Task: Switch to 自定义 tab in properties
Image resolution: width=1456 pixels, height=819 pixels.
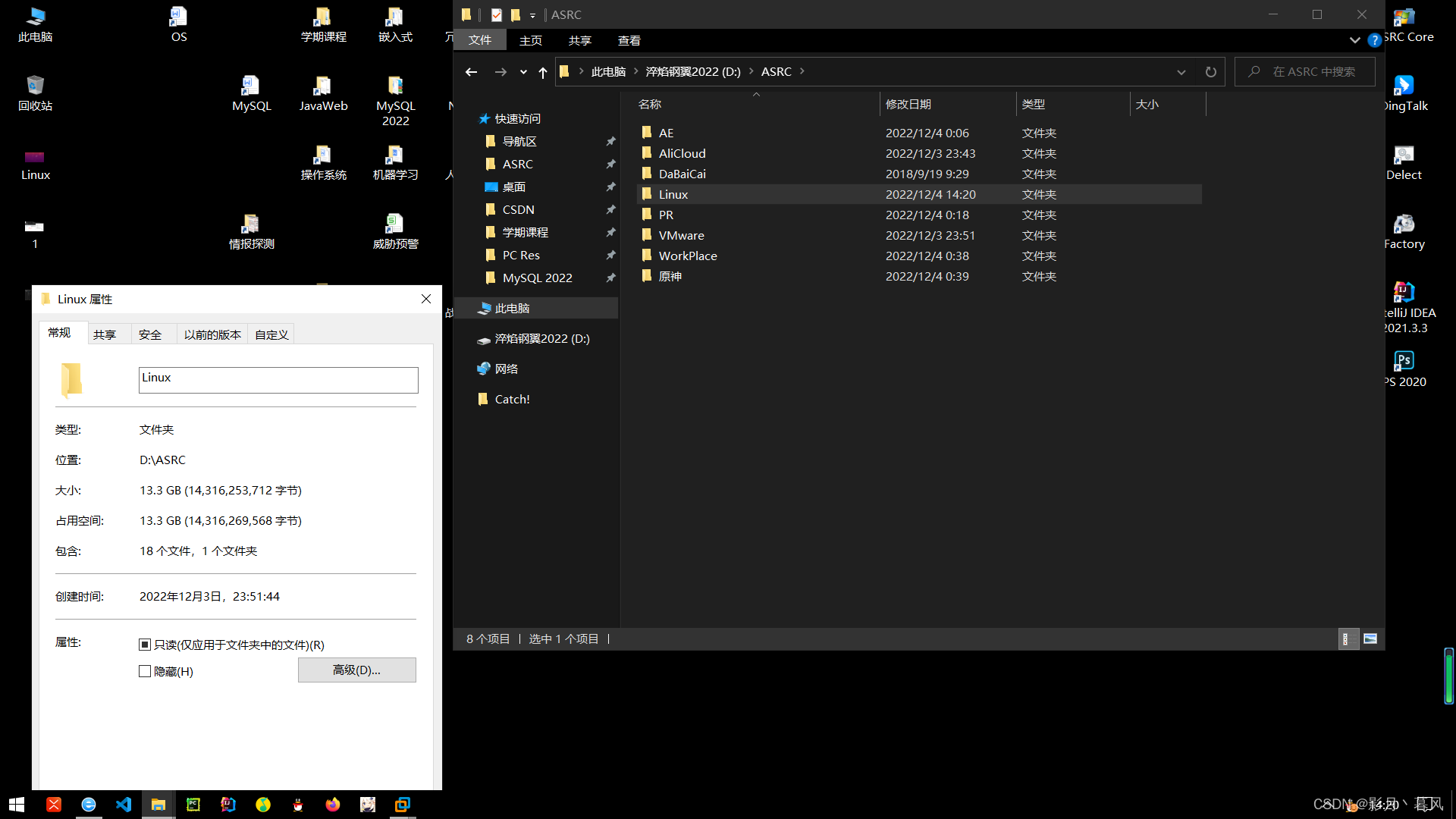Action: (271, 334)
